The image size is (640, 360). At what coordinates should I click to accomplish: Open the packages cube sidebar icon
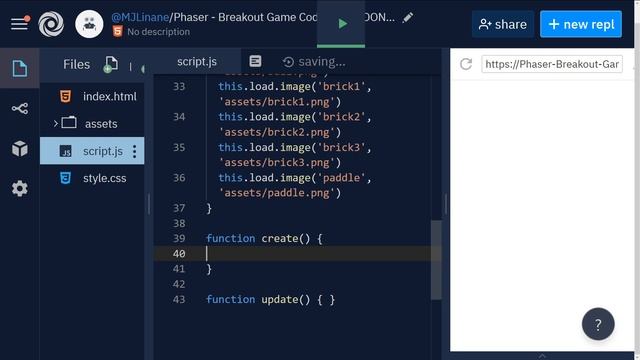click(20, 149)
